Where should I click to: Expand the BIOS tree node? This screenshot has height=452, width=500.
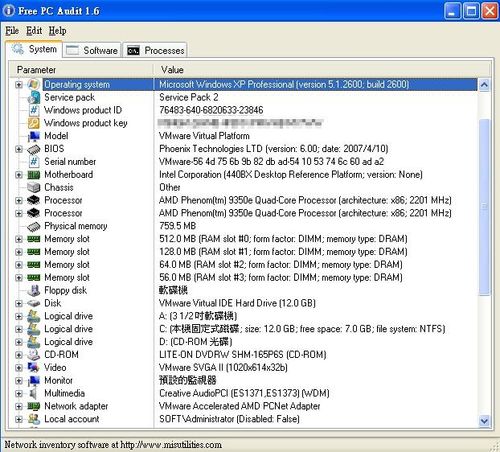click(19, 149)
